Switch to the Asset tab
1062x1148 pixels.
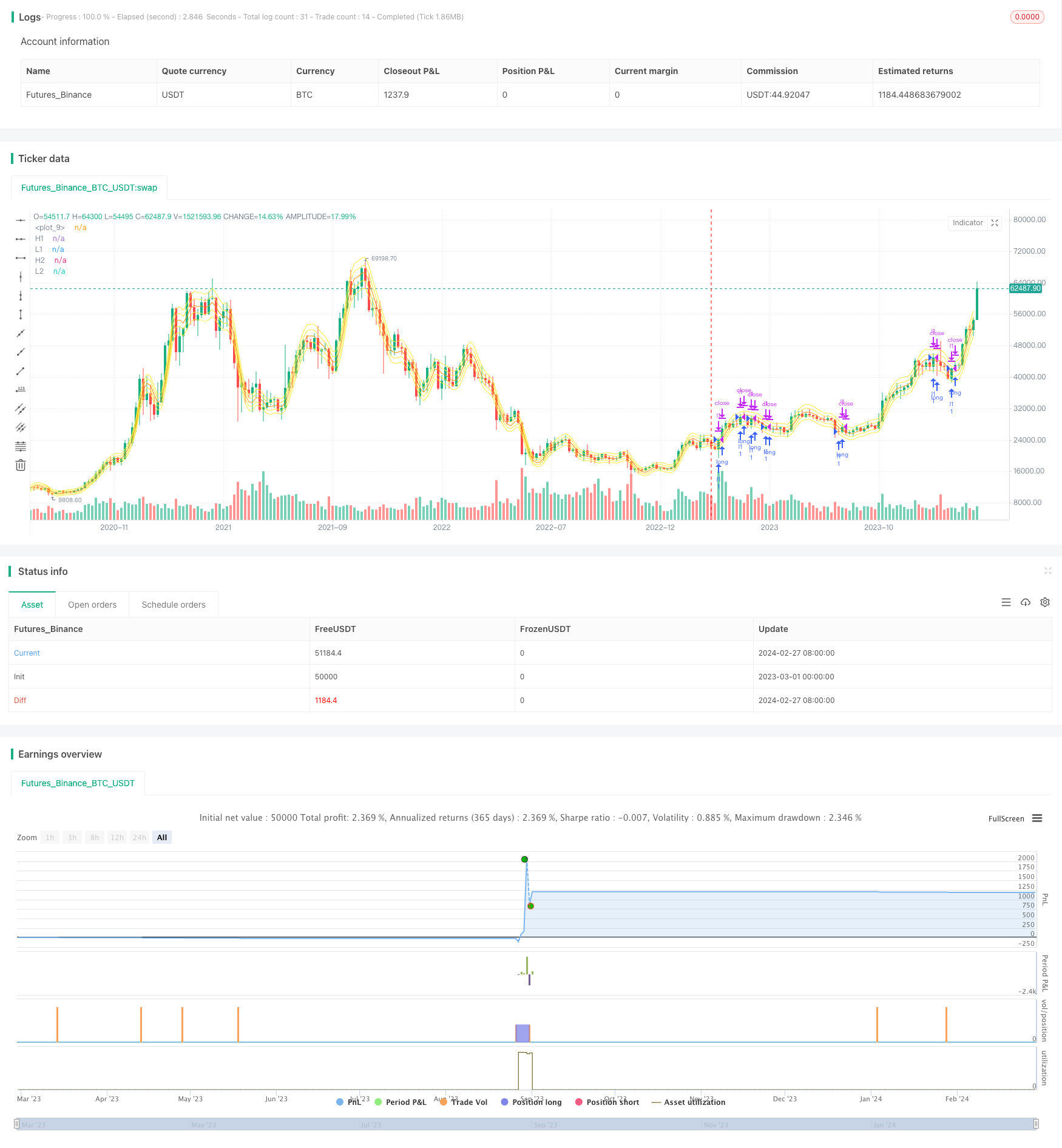[32, 605]
